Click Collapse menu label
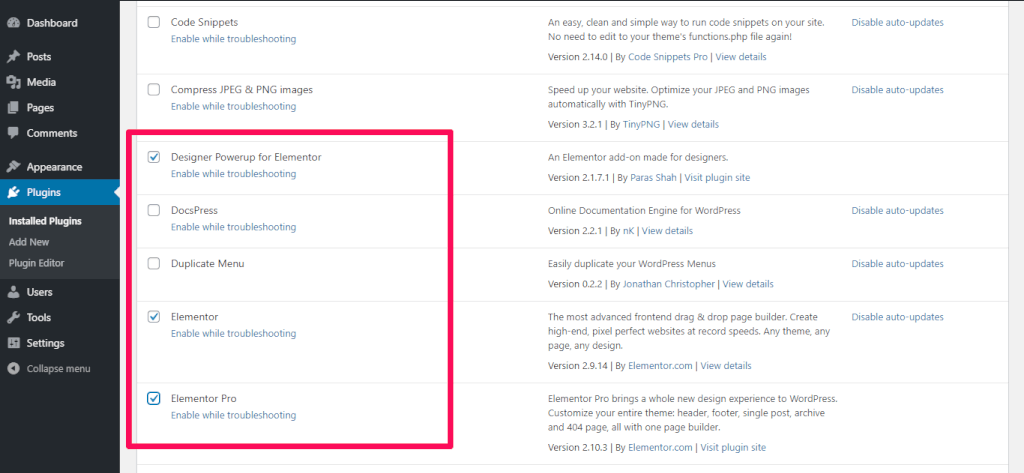 point(58,368)
